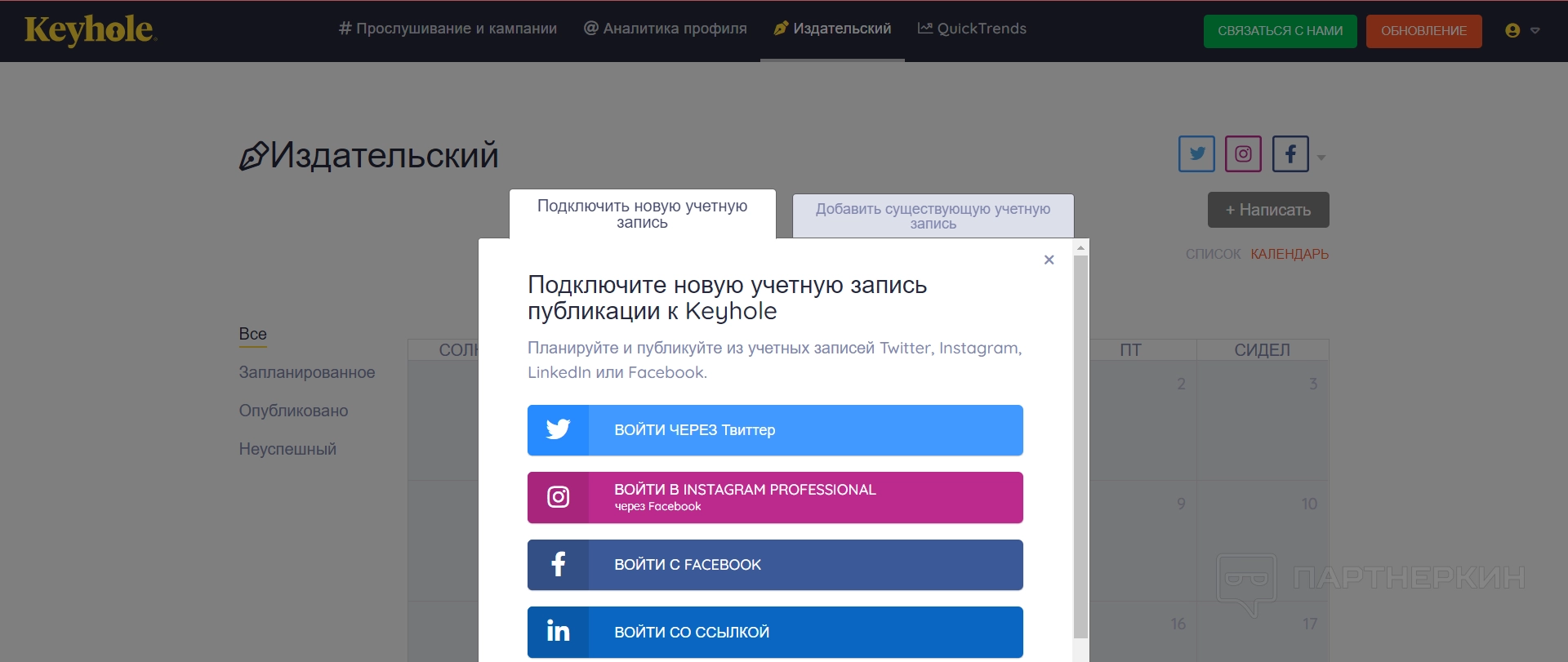This screenshot has width=1568, height=662.
Task: Click the ВОЙТИ СО ССЫЛКОЙ LinkedIn button
Action: pyautogui.click(x=775, y=632)
